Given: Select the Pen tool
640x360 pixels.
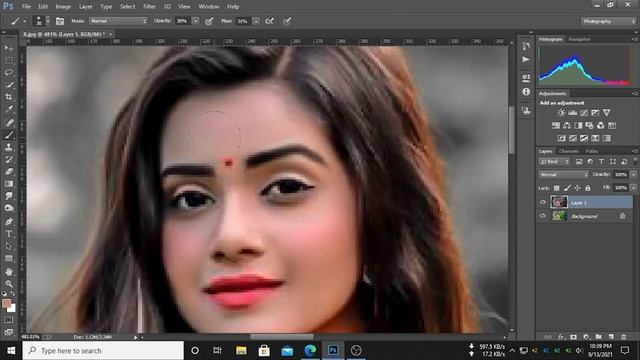Looking at the screenshot, I should tap(9, 222).
